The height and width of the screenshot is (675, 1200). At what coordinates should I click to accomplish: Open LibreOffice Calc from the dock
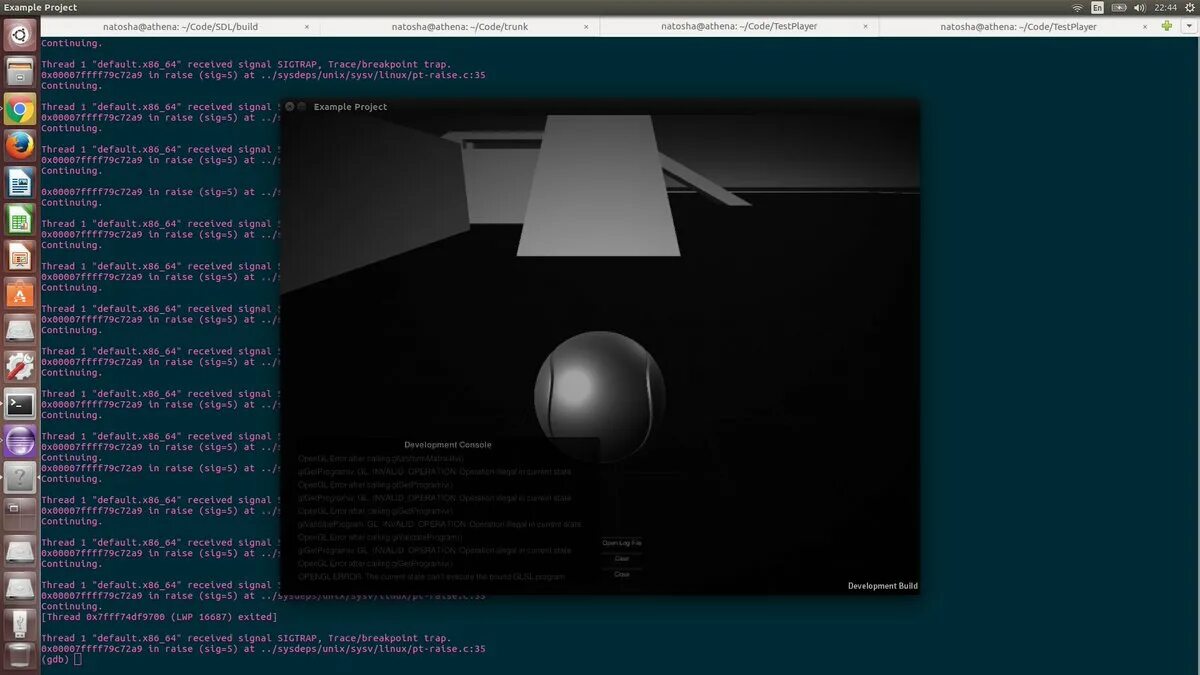click(20, 220)
